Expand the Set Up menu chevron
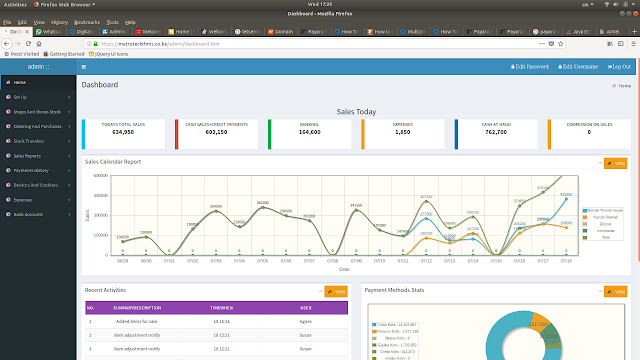The height and width of the screenshot is (360, 640). (69, 97)
